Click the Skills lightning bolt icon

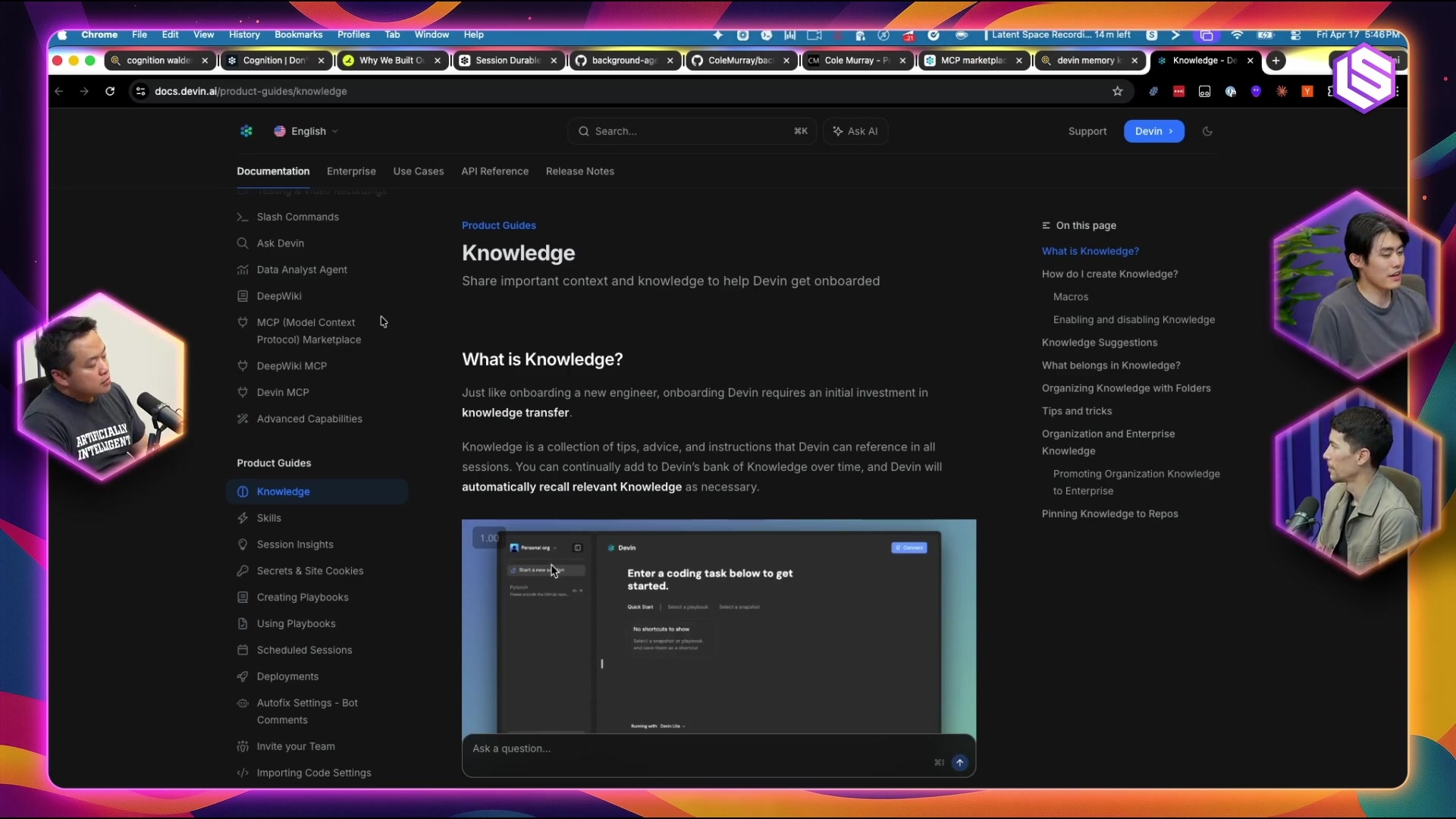click(243, 518)
